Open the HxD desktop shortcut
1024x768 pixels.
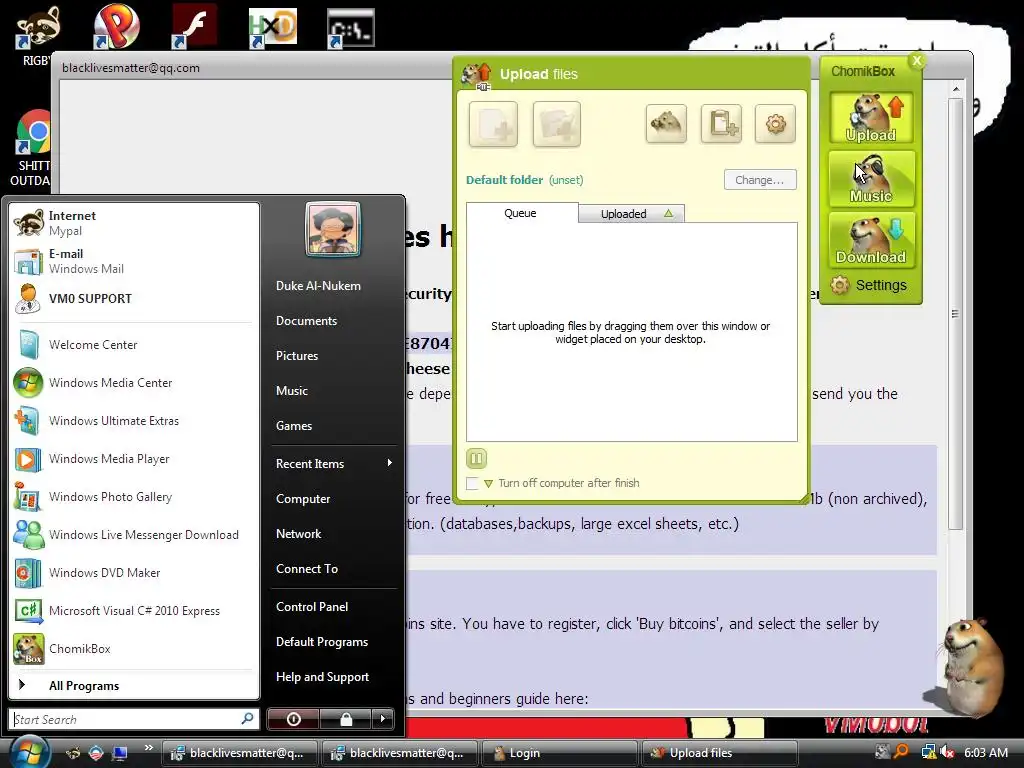pos(272,28)
